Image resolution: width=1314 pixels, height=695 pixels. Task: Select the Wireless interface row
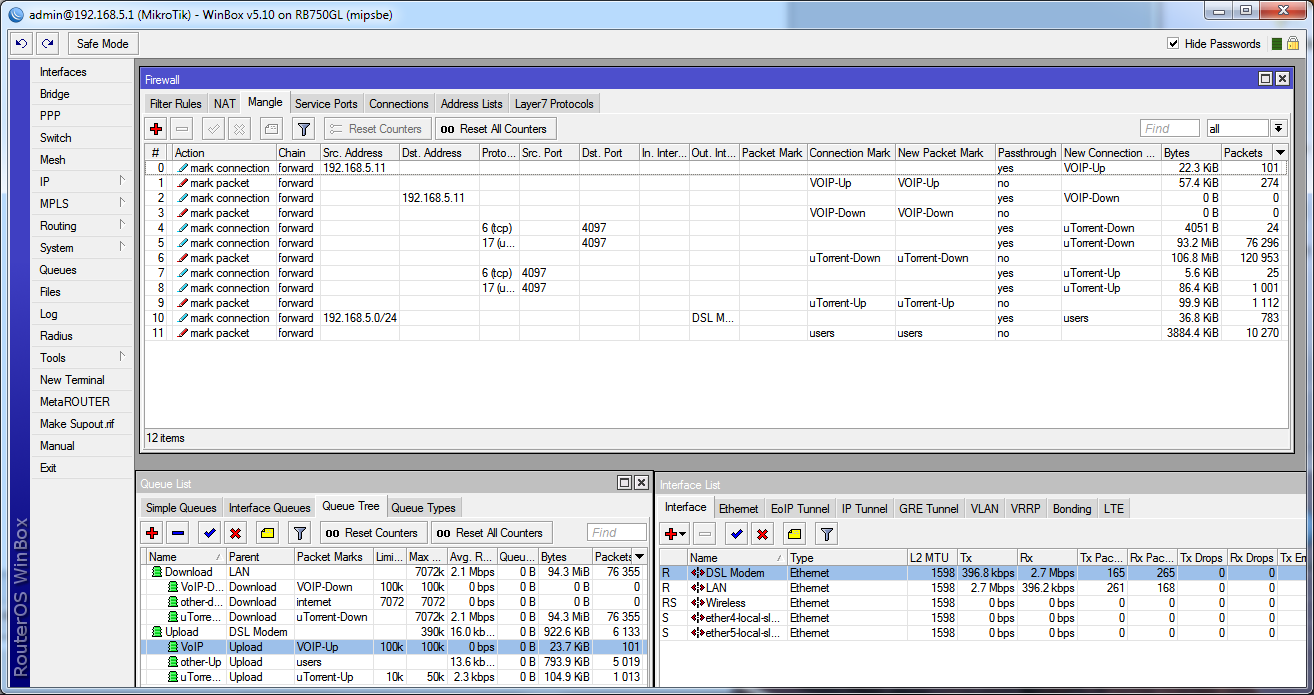(x=982, y=603)
